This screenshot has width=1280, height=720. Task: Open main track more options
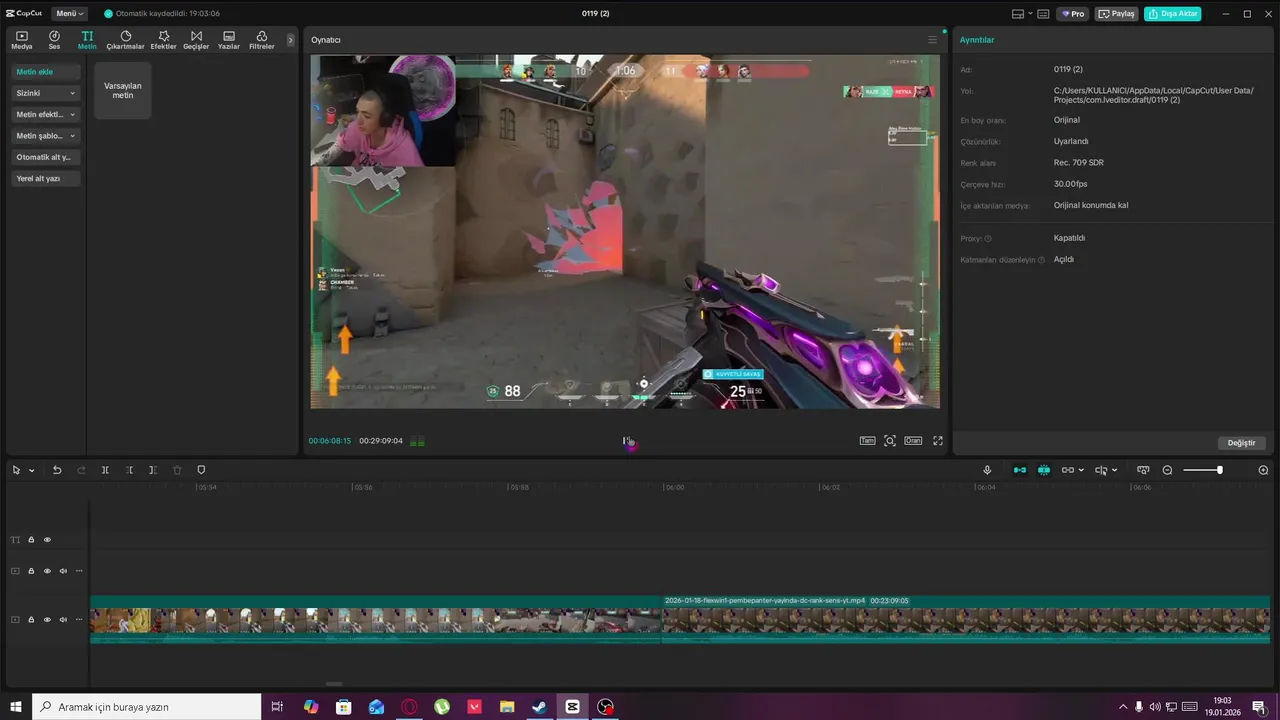tap(79, 620)
